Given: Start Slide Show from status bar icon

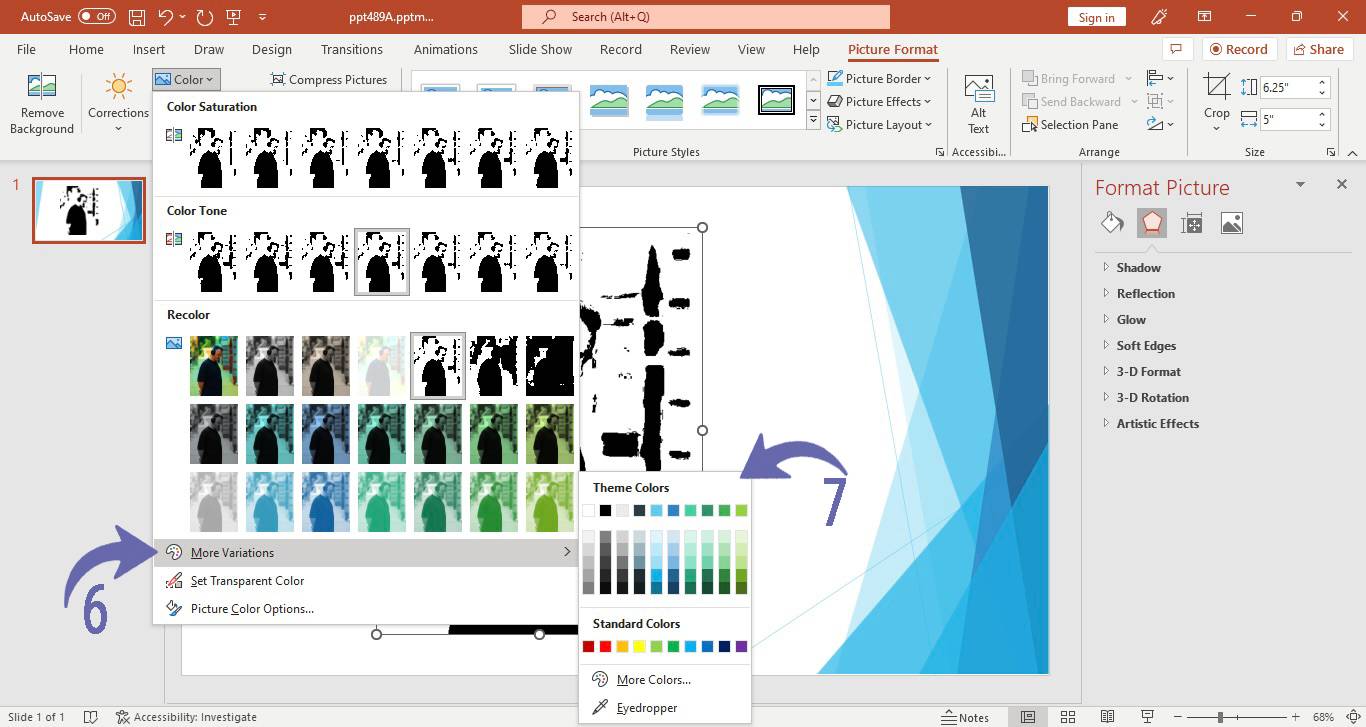Looking at the screenshot, I should tap(1148, 717).
